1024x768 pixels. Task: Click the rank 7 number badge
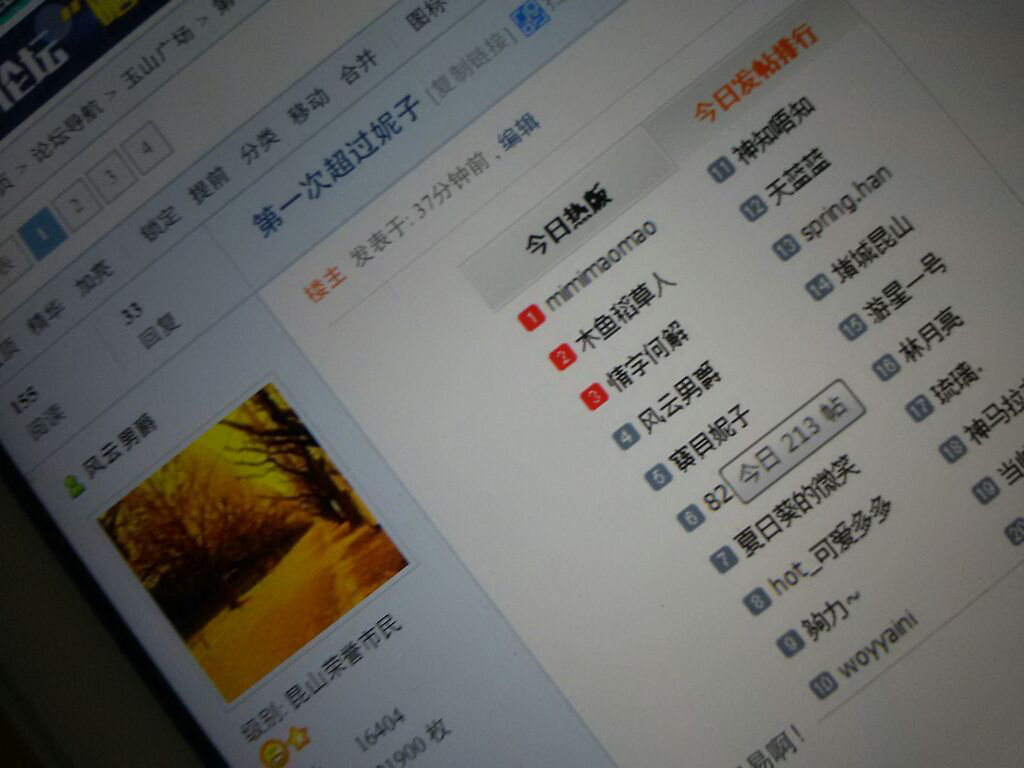723,559
